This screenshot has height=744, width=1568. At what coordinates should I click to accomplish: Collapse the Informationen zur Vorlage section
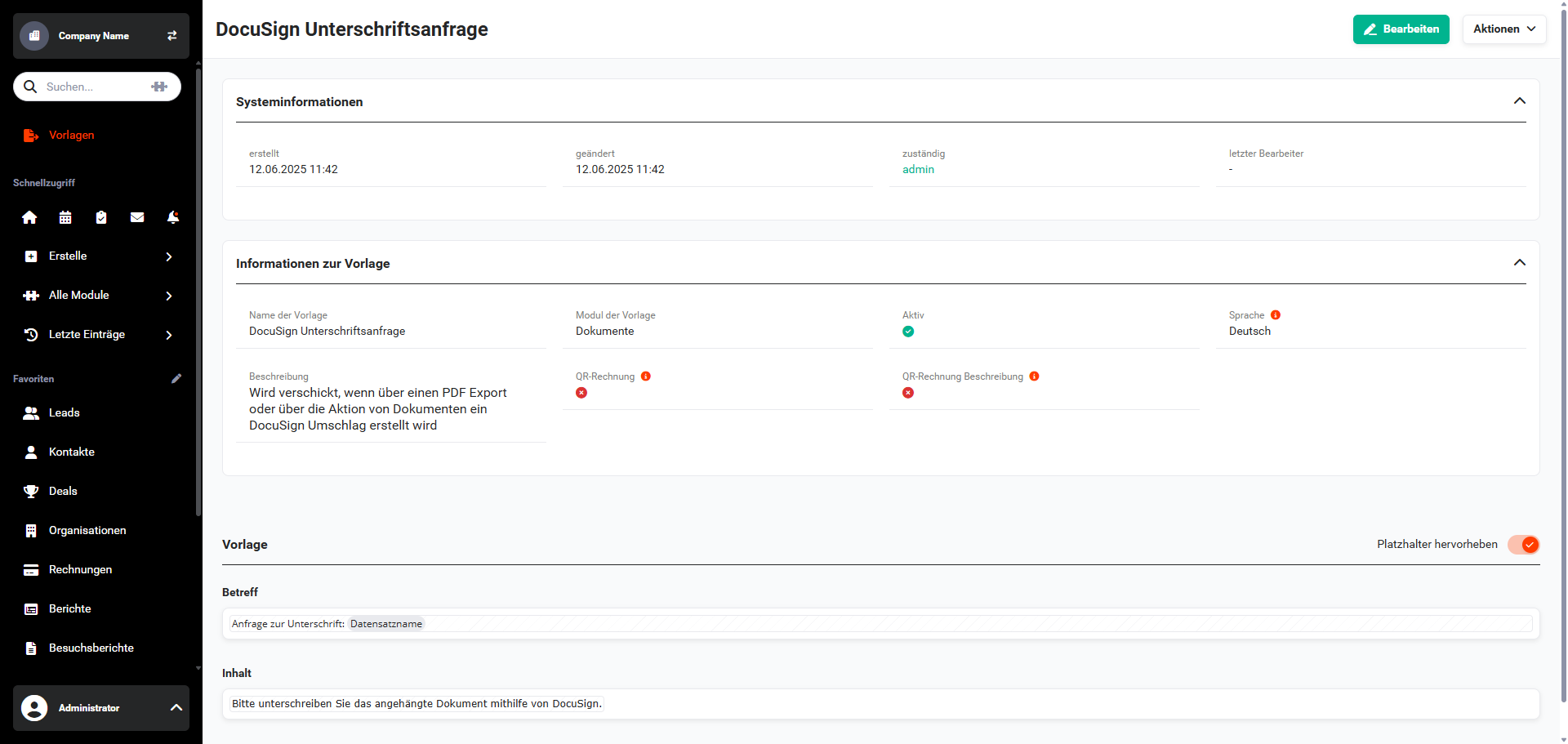1519,263
